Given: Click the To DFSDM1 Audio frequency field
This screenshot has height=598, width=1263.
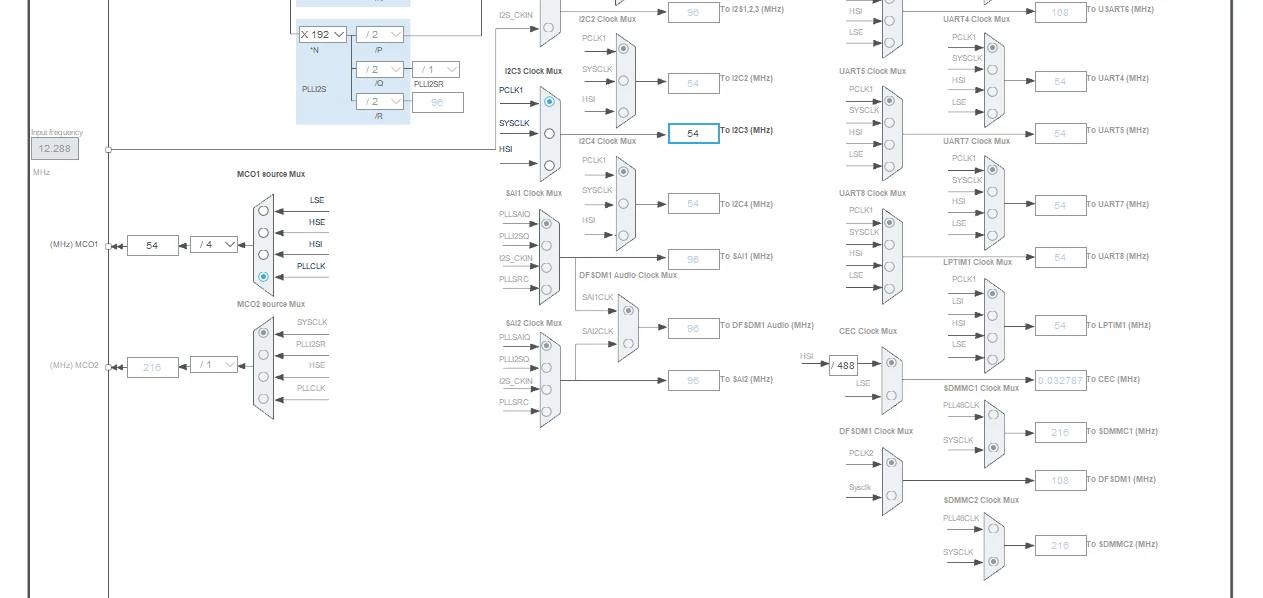Looking at the screenshot, I should tap(694, 328).
